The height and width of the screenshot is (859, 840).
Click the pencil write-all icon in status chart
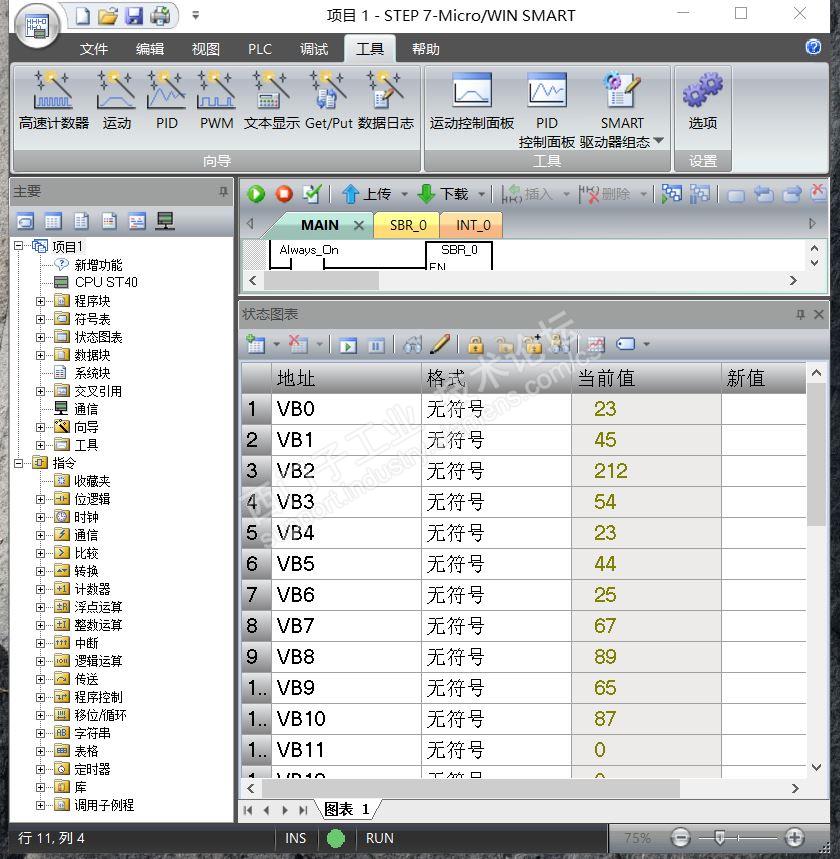[440, 345]
